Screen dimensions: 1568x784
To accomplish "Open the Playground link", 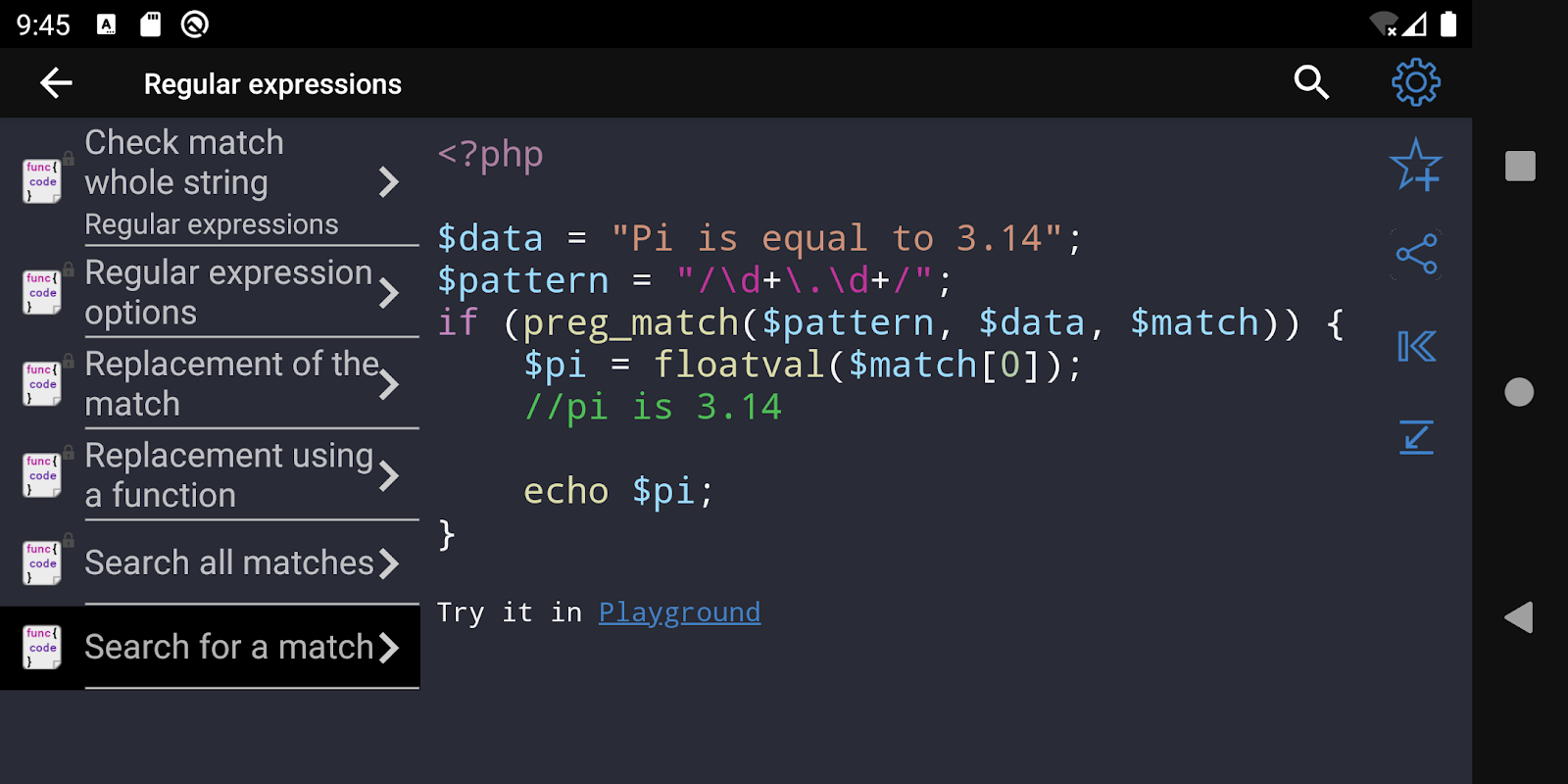I will (679, 612).
